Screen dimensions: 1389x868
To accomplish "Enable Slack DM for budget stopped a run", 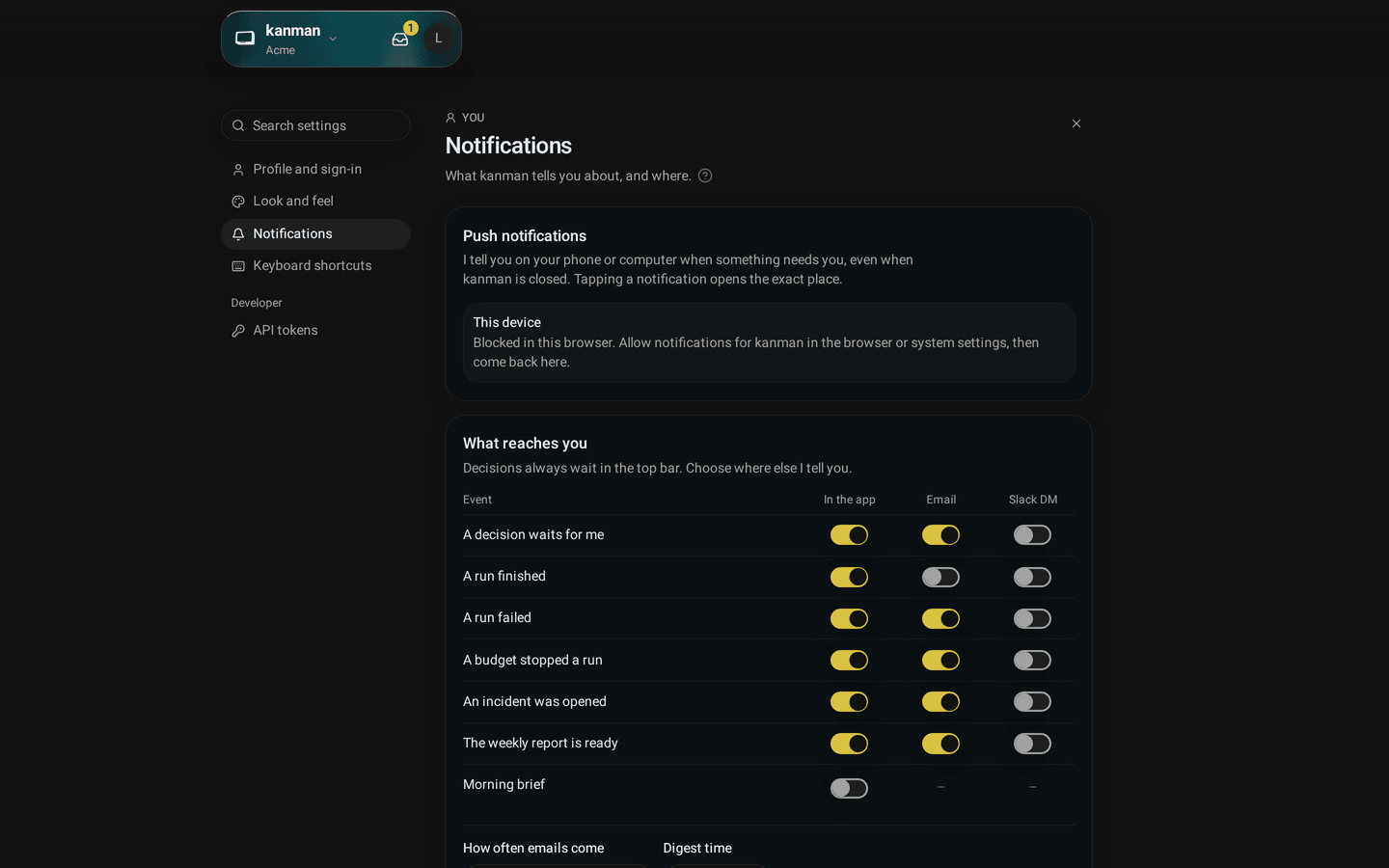I will (1032, 661).
